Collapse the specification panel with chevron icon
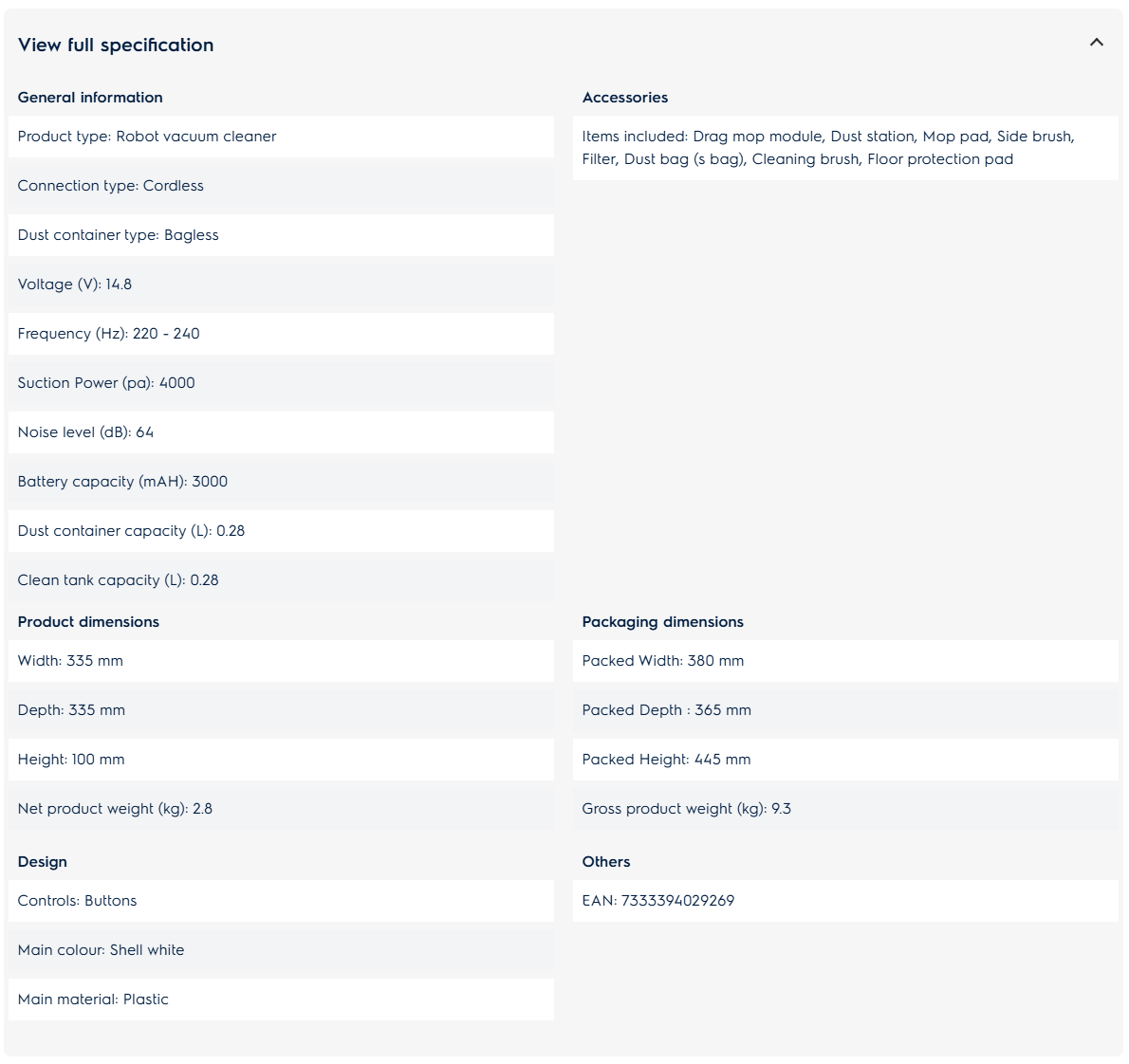1129x1064 pixels. click(1096, 43)
